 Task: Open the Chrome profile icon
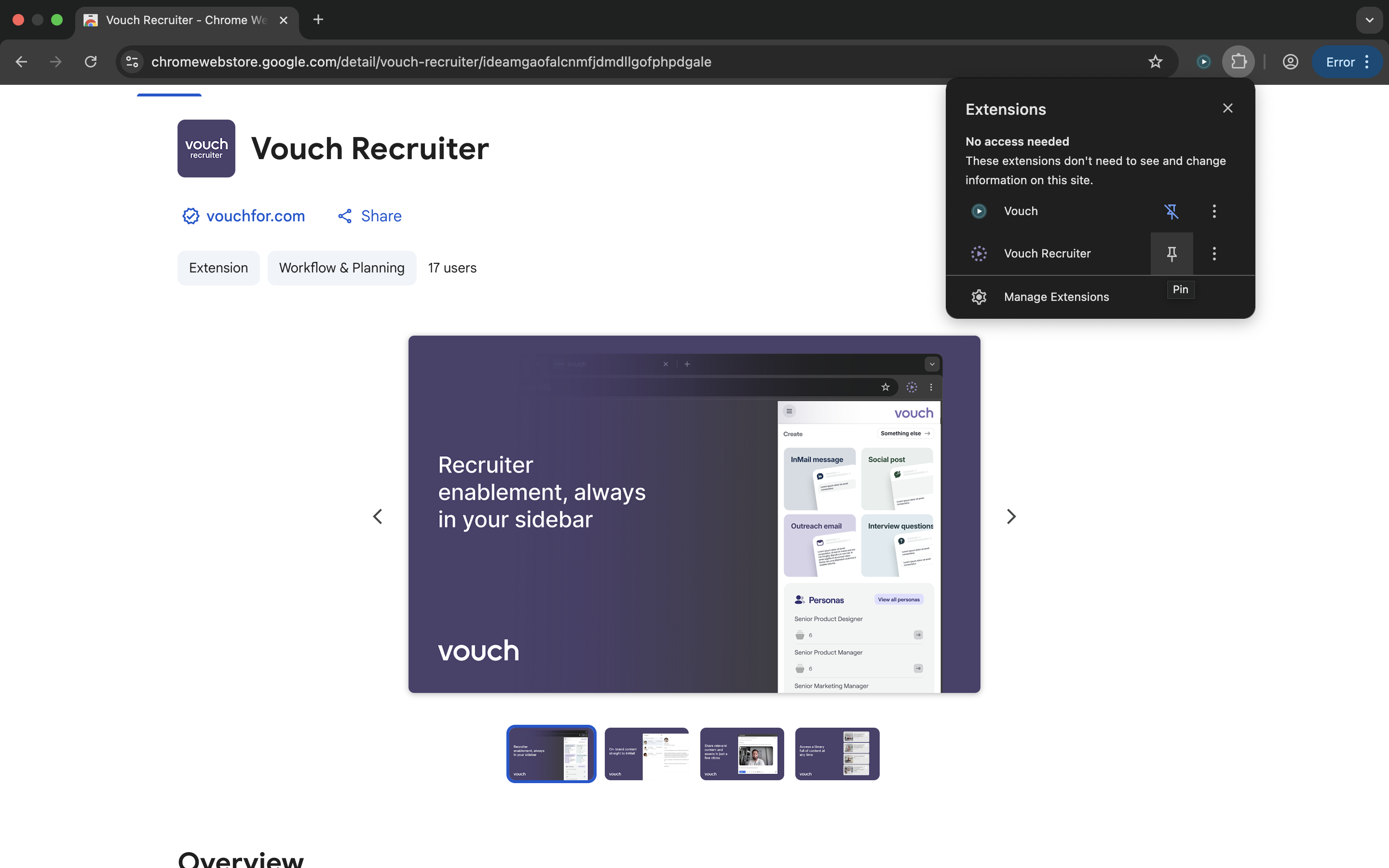click(1290, 62)
